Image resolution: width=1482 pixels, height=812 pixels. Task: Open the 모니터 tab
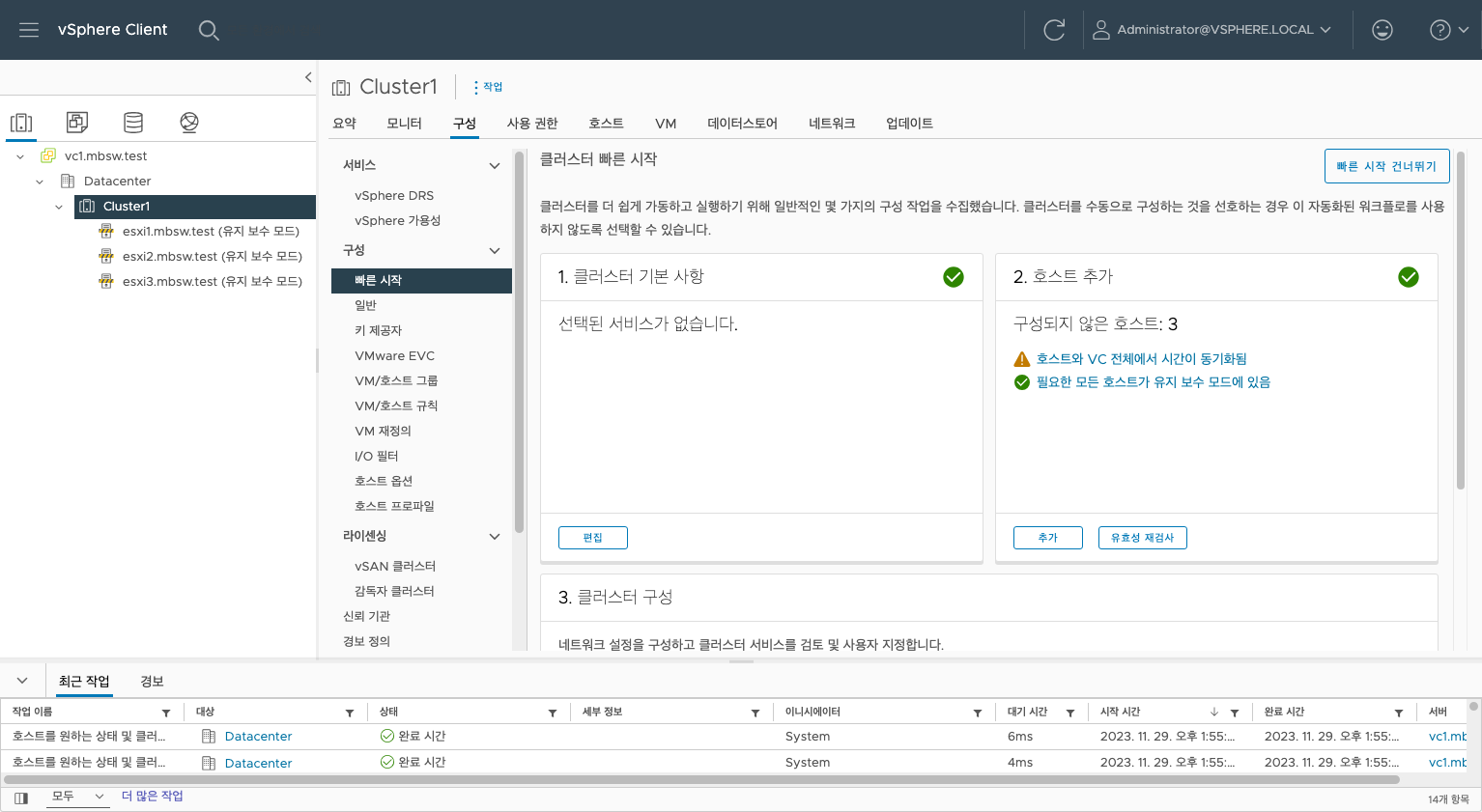point(404,124)
